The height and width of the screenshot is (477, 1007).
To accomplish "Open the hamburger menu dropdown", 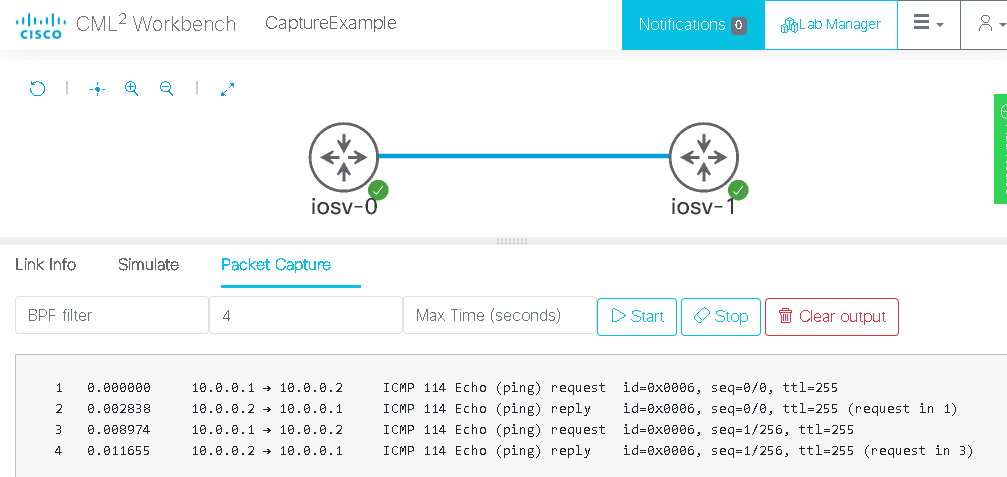I will [x=929, y=25].
